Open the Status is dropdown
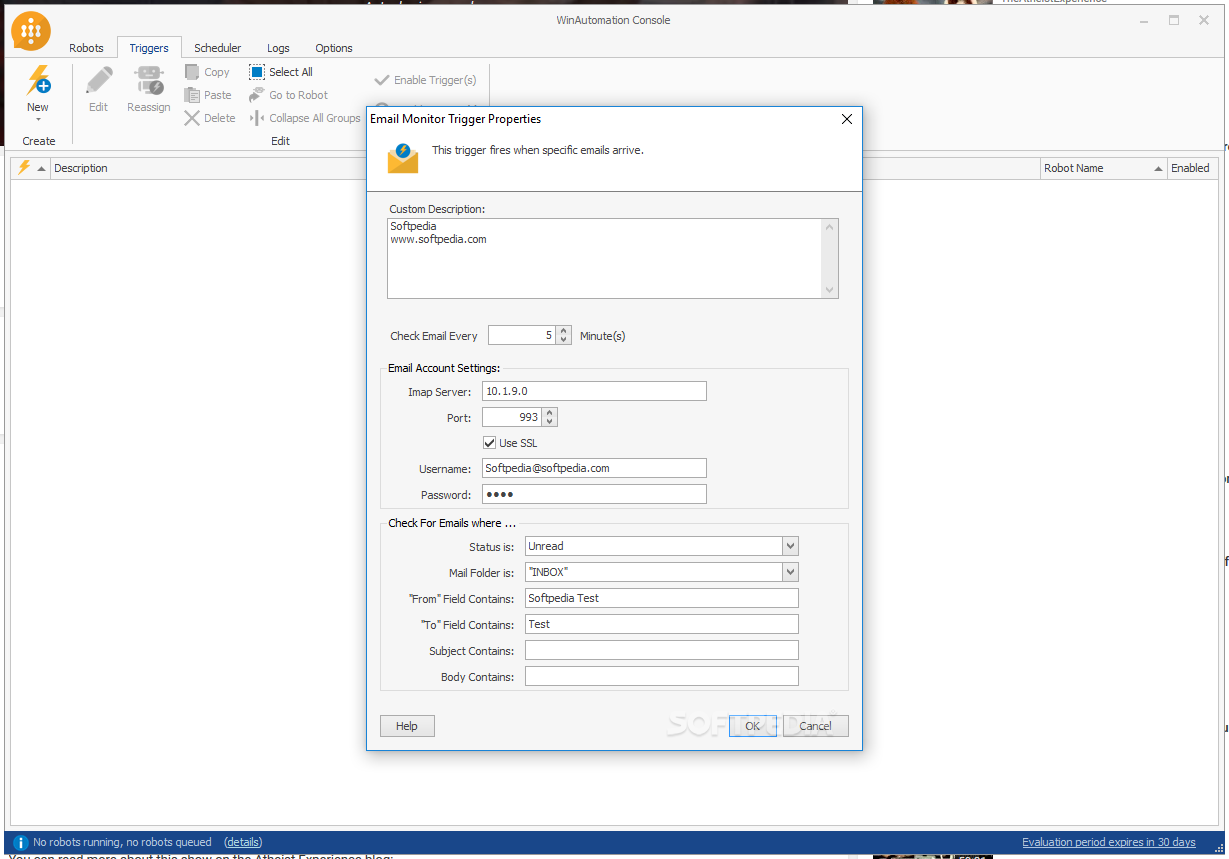The height and width of the screenshot is (859, 1229). (790, 546)
